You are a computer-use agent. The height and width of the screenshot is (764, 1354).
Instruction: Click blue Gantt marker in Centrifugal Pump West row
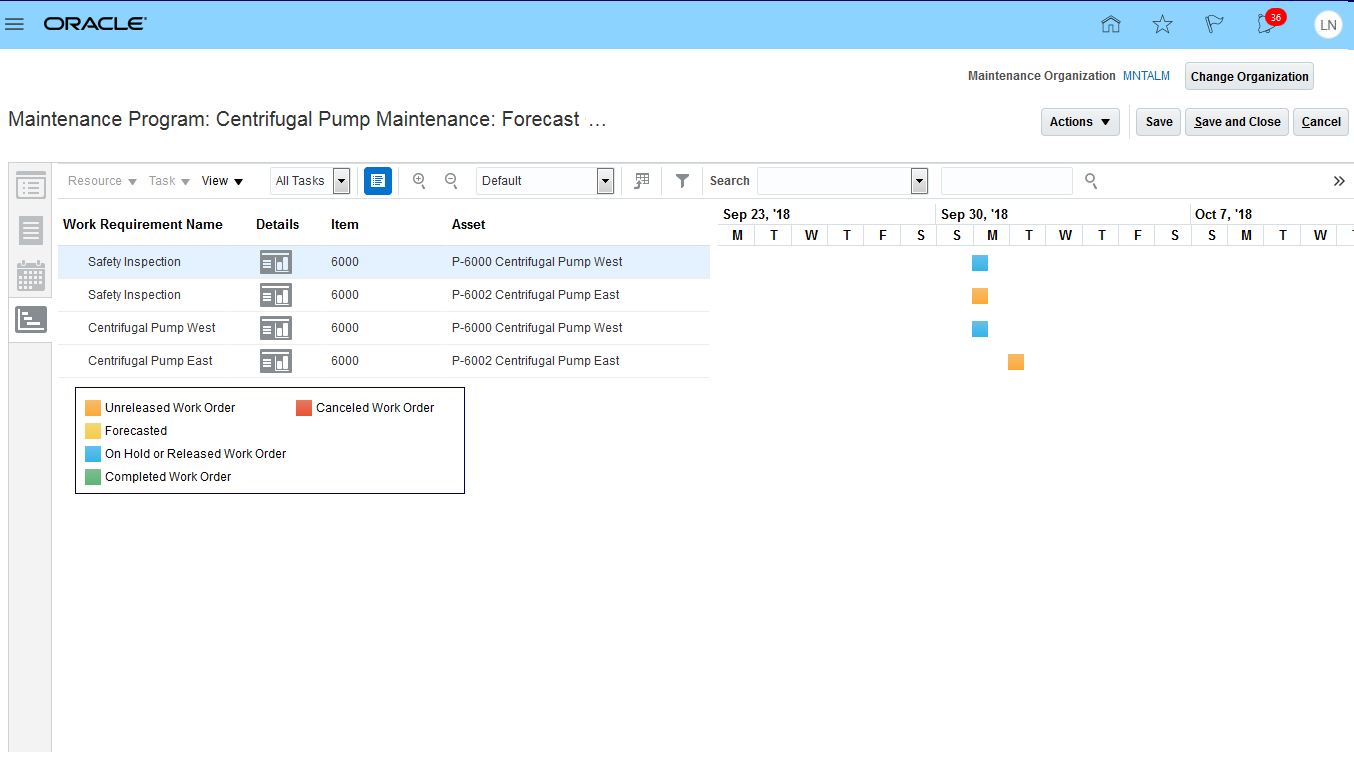pos(980,329)
